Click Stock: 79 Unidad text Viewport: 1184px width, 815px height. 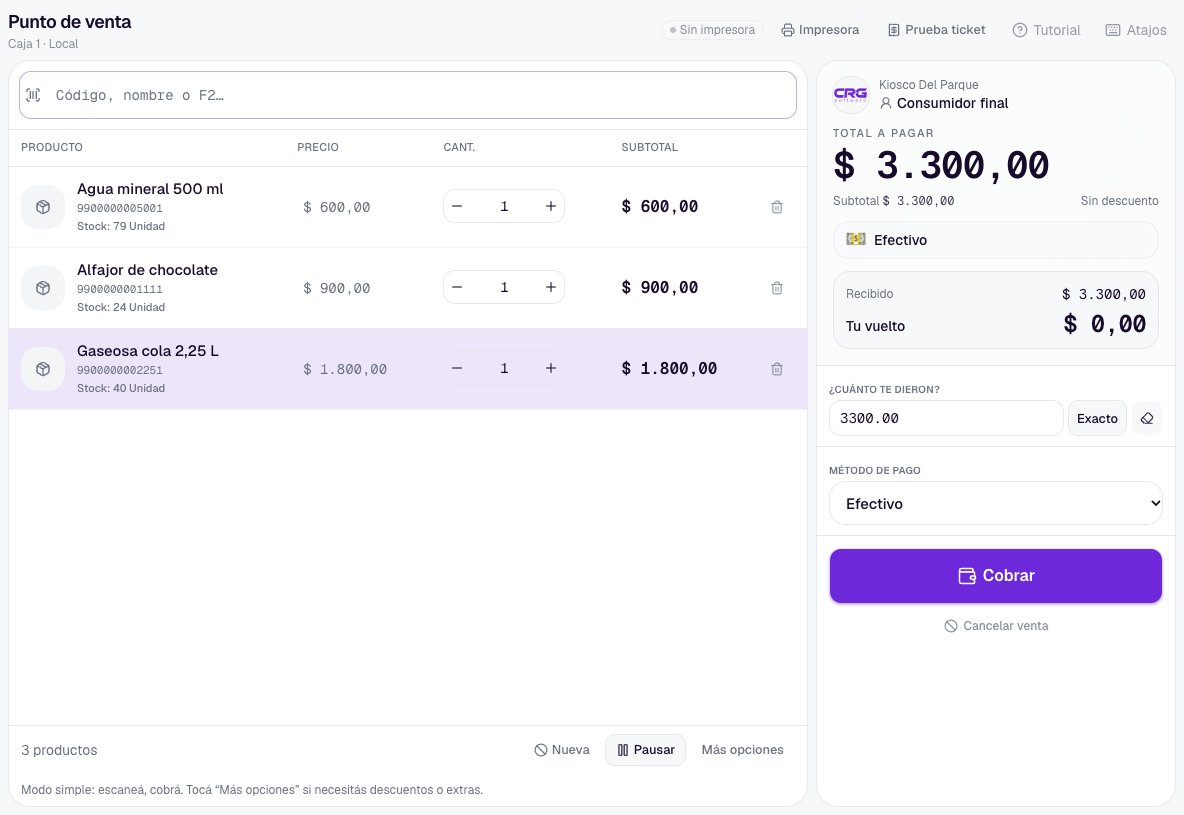121,226
